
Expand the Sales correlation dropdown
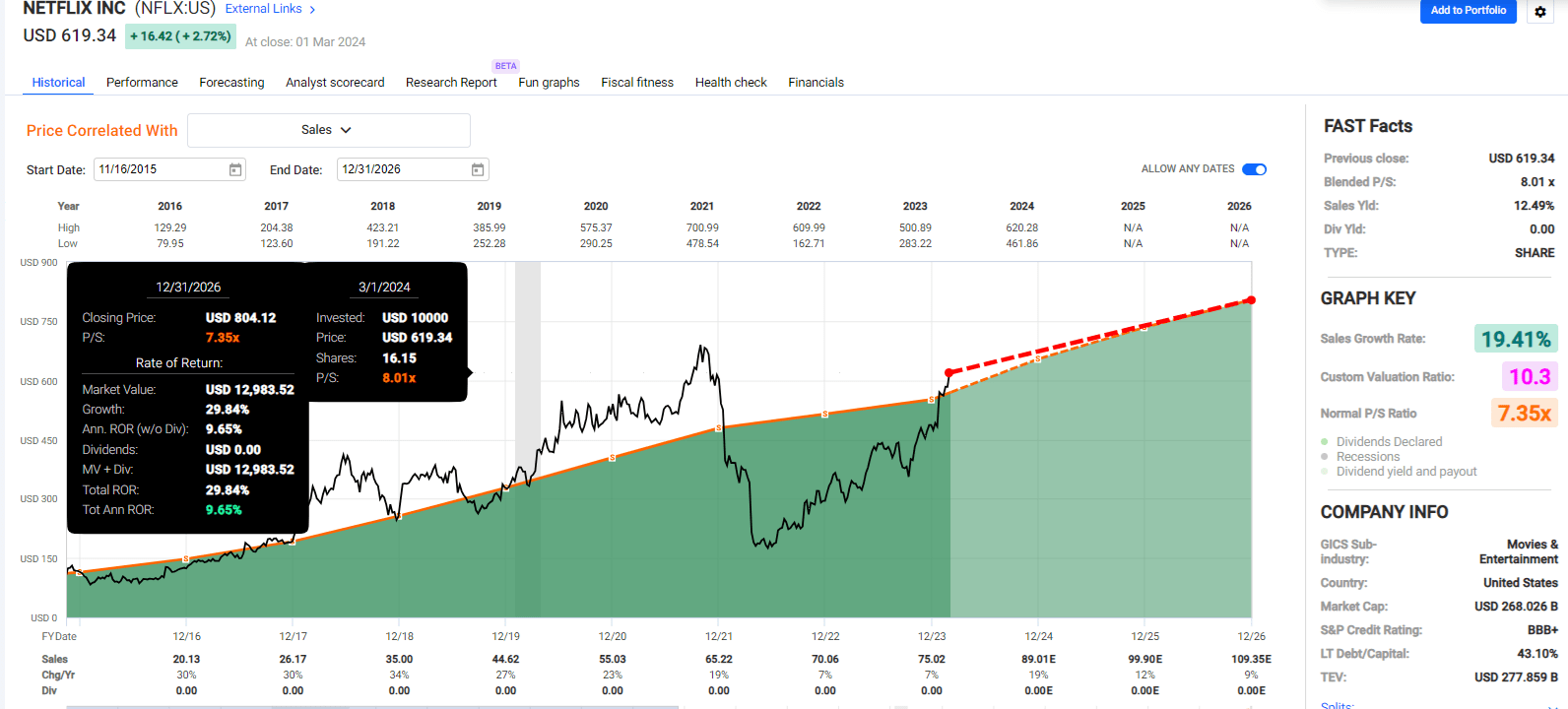[329, 130]
